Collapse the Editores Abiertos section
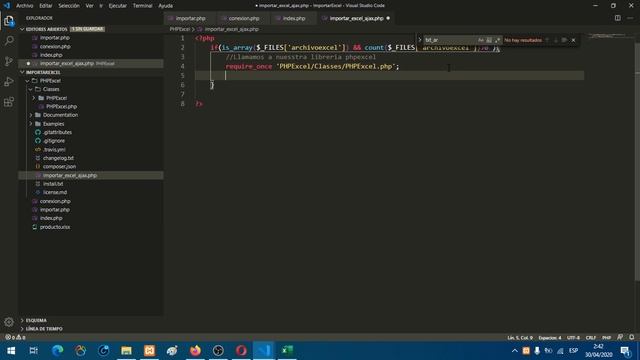640x360 pixels. click(22, 29)
